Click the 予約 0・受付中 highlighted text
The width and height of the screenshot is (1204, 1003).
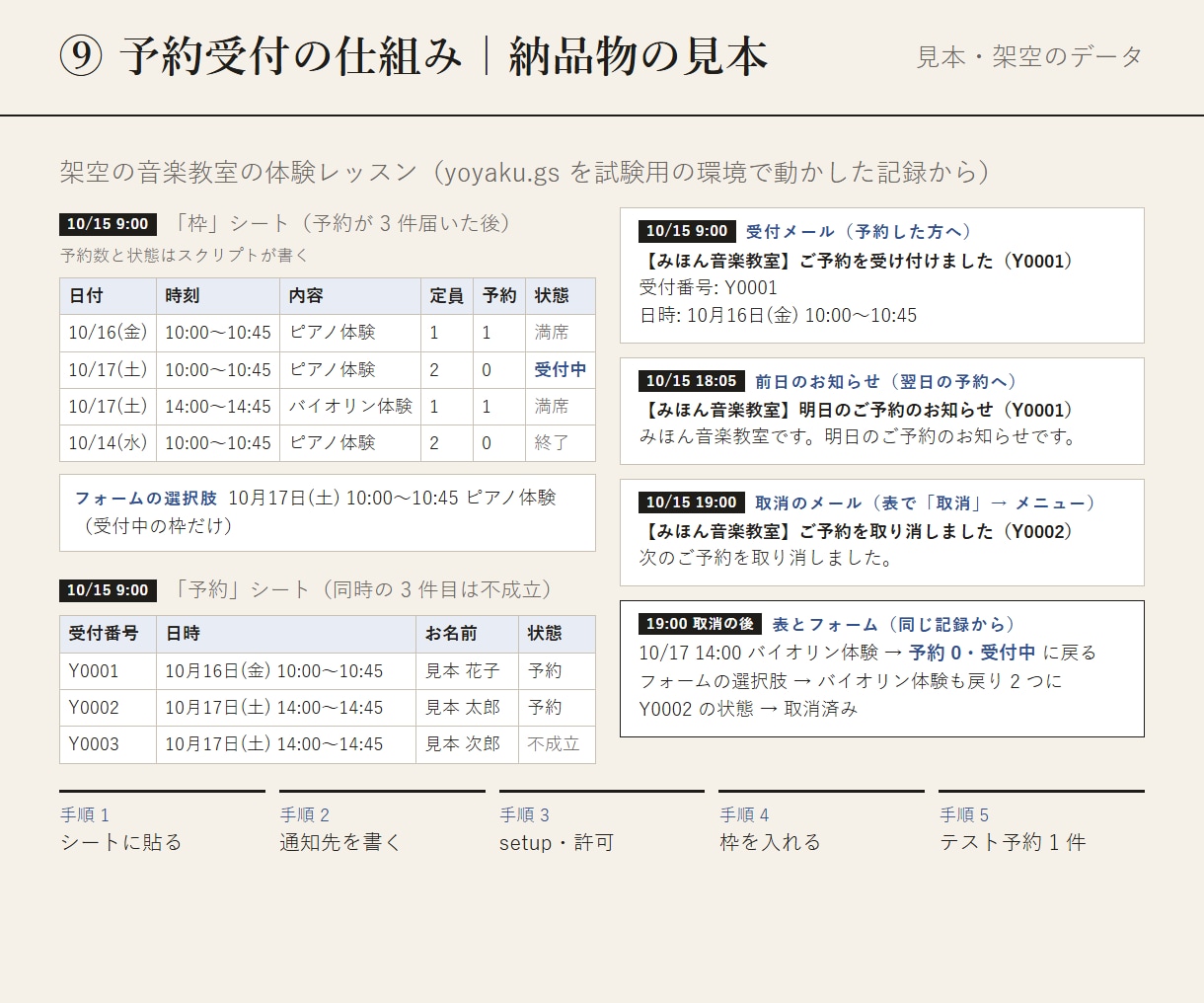pyautogui.click(x=972, y=653)
